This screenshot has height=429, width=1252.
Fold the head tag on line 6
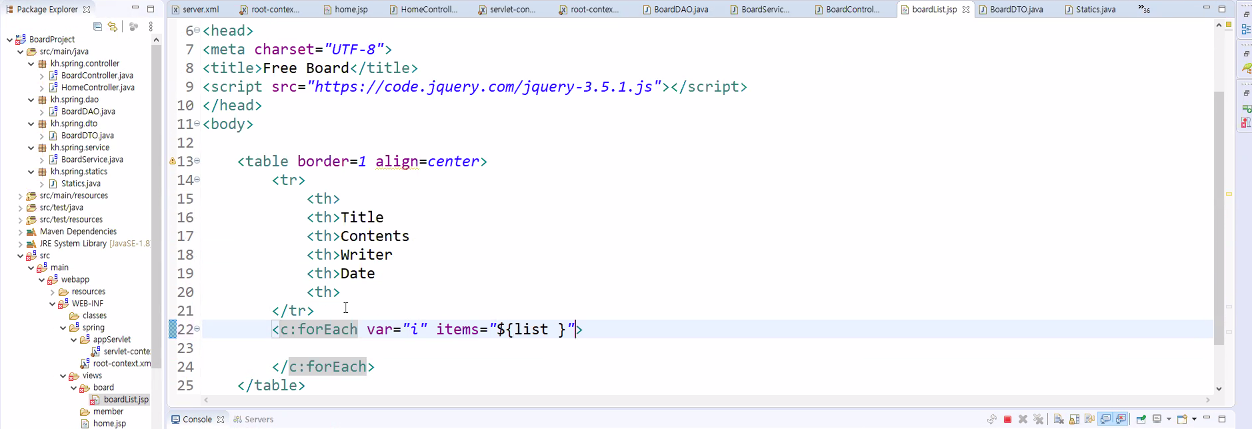197,31
